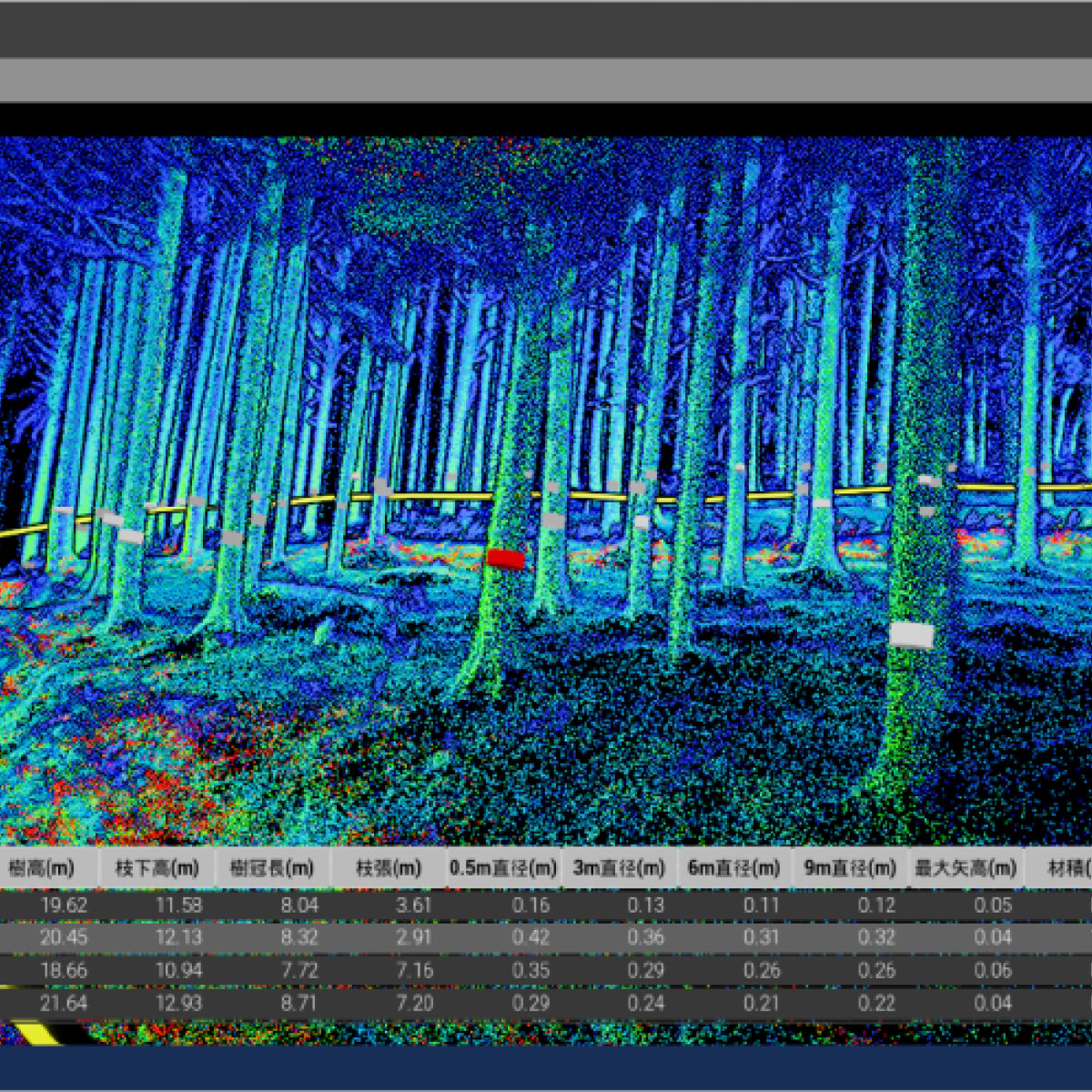Click the 枝下高(m) column header
1092x1092 pixels.
click(x=157, y=868)
